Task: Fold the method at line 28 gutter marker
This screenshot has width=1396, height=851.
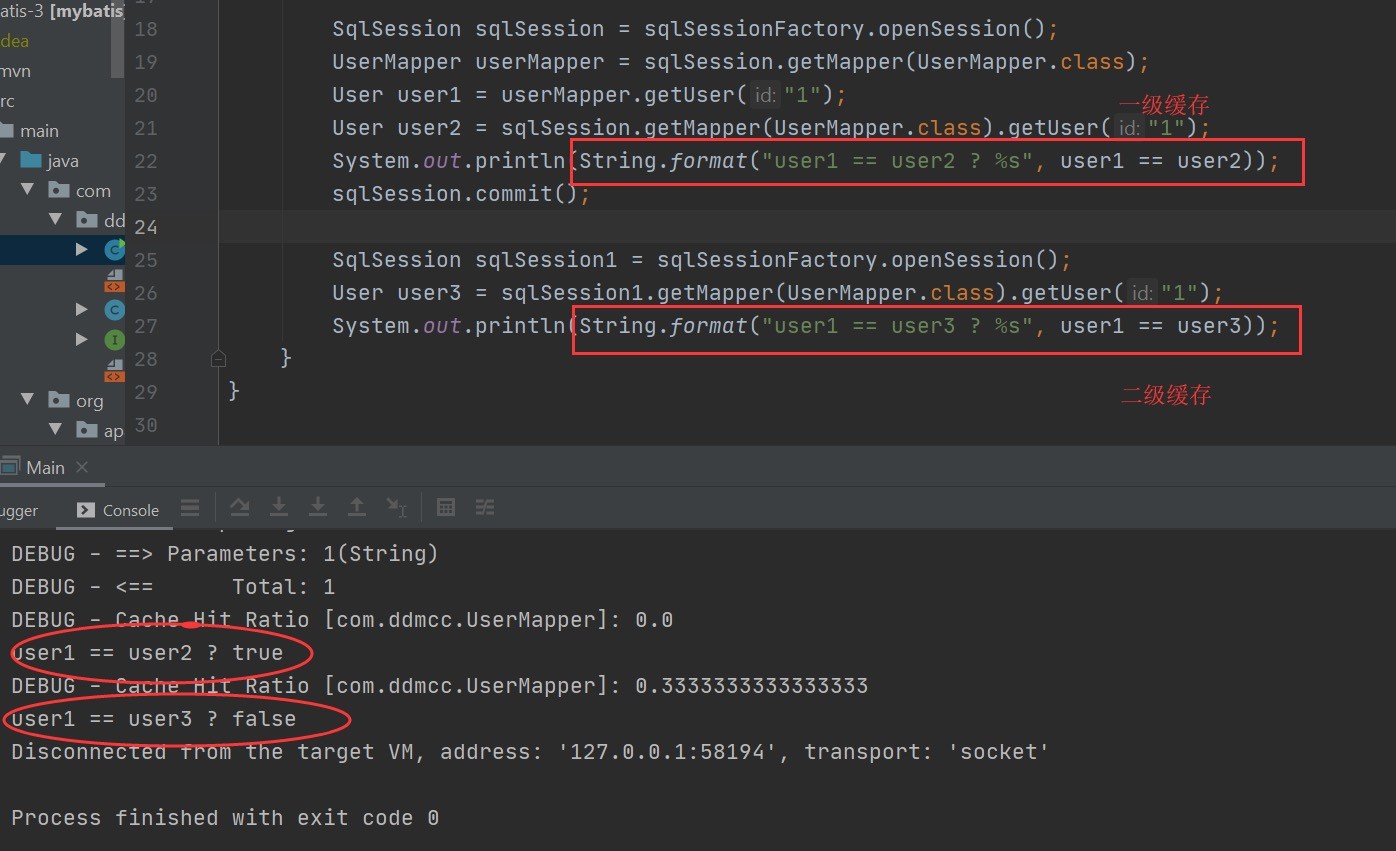Action: tap(218, 358)
